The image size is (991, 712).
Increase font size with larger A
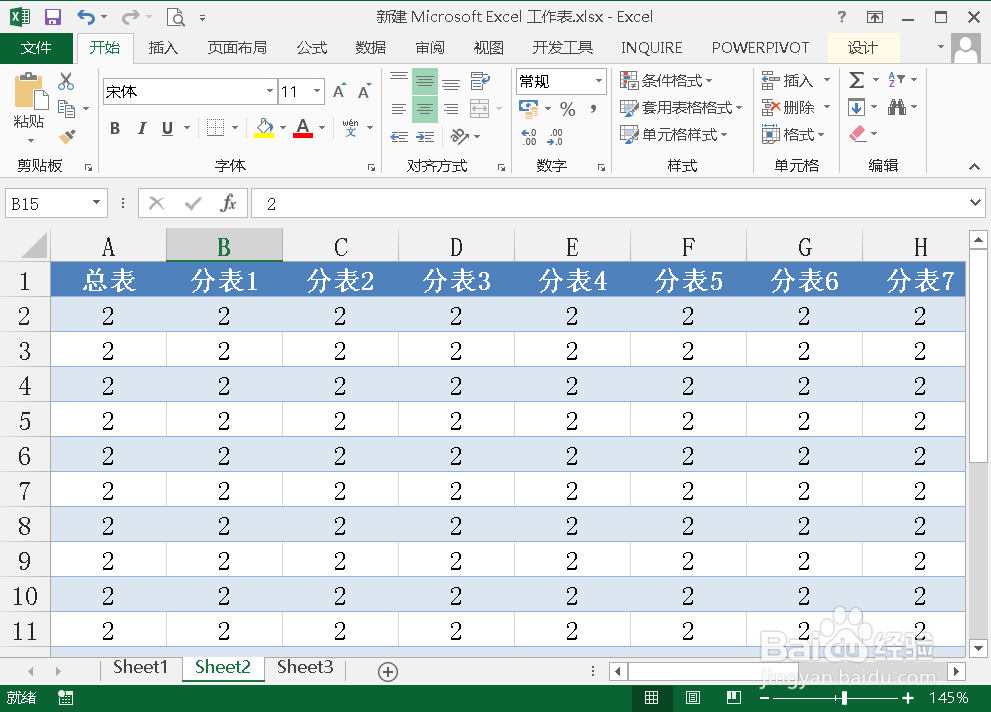339,91
